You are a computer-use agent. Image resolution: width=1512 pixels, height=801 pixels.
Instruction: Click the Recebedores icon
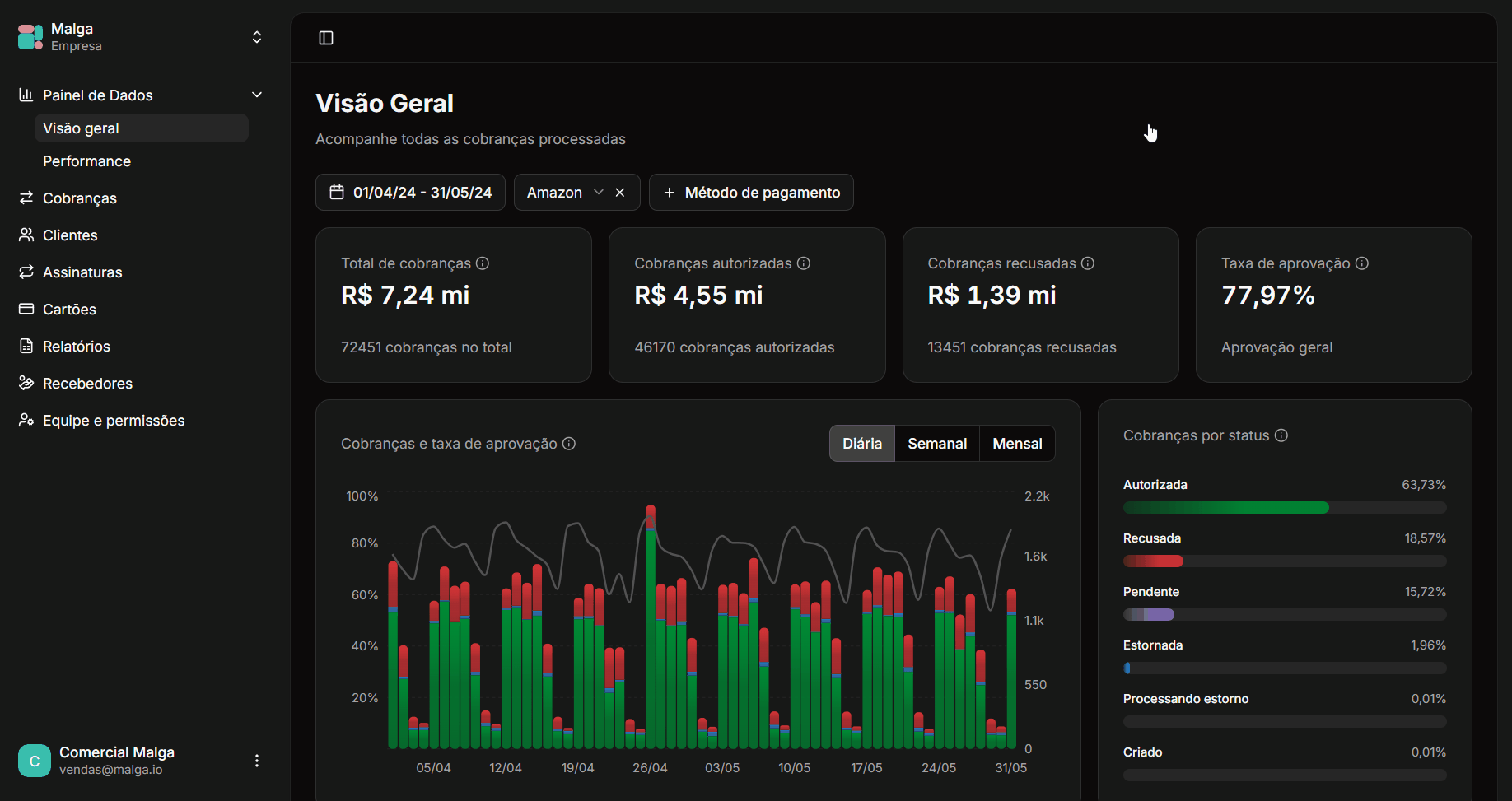click(x=26, y=383)
